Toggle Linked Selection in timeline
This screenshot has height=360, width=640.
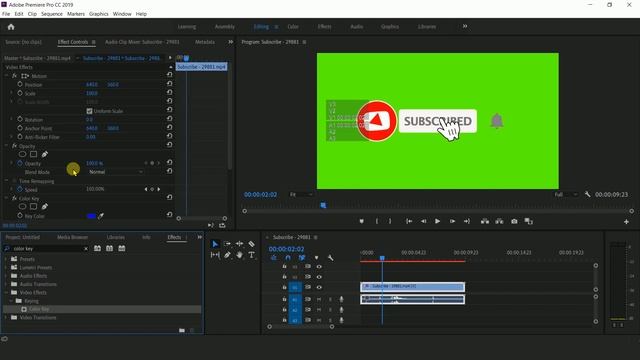coord(302,258)
